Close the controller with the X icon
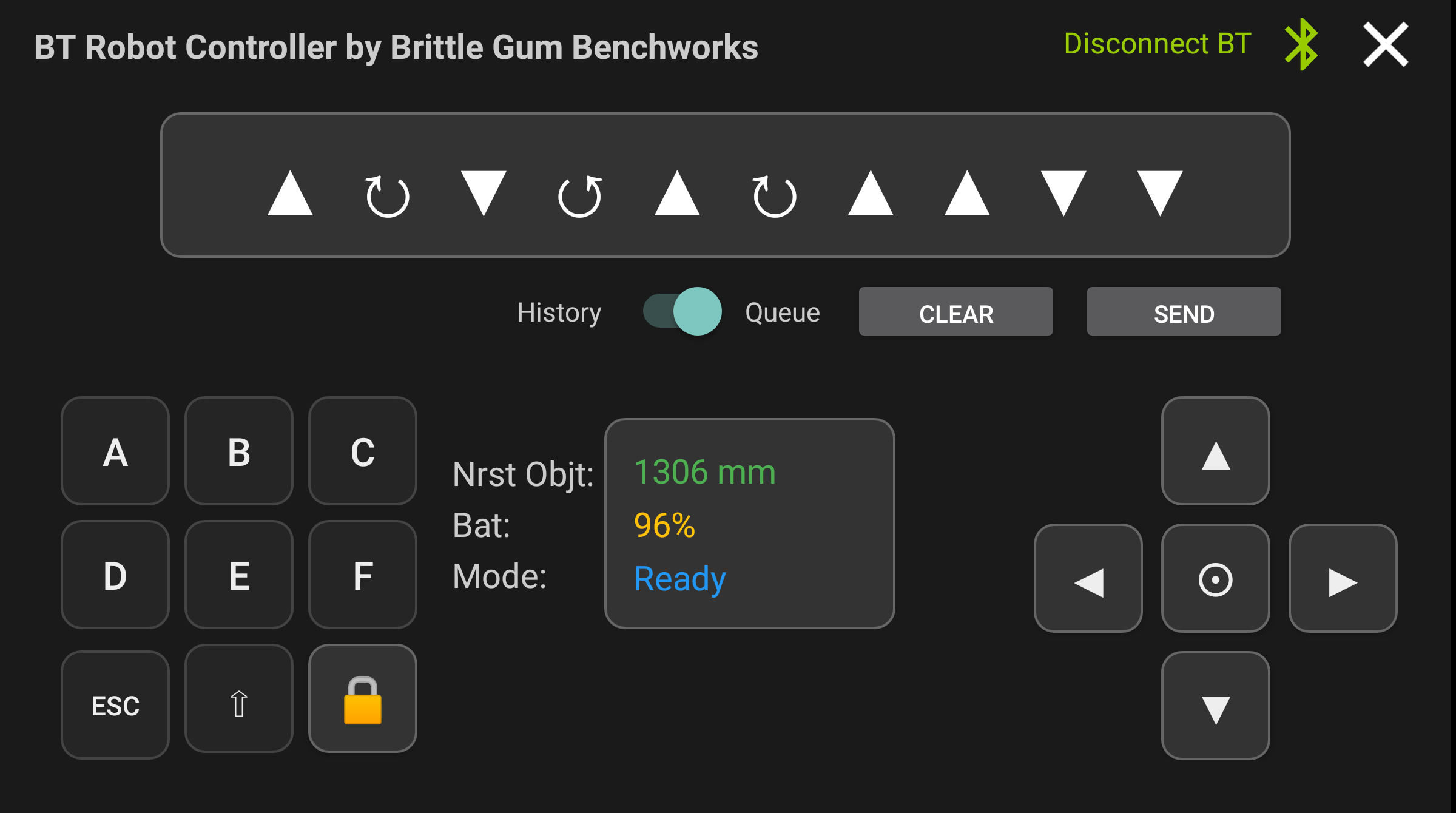Image resolution: width=1456 pixels, height=813 pixels. [1386, 44]
